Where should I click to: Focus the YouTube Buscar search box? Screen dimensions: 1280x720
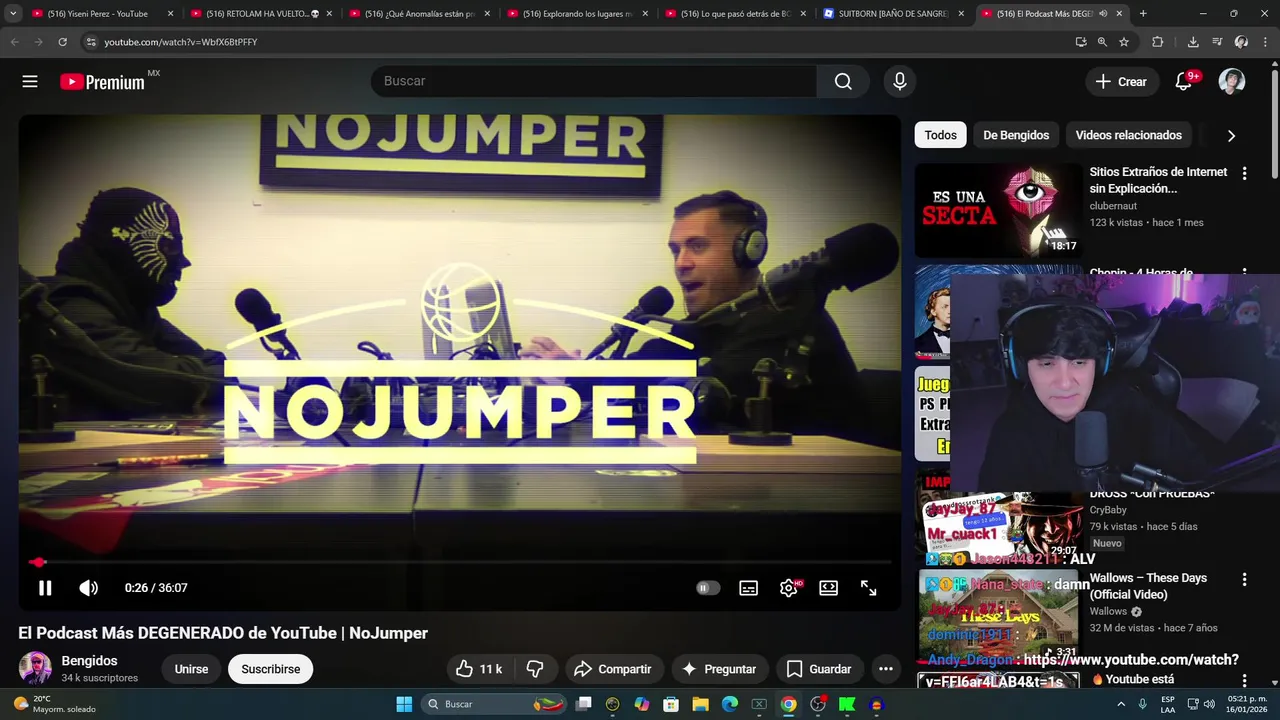594,81
